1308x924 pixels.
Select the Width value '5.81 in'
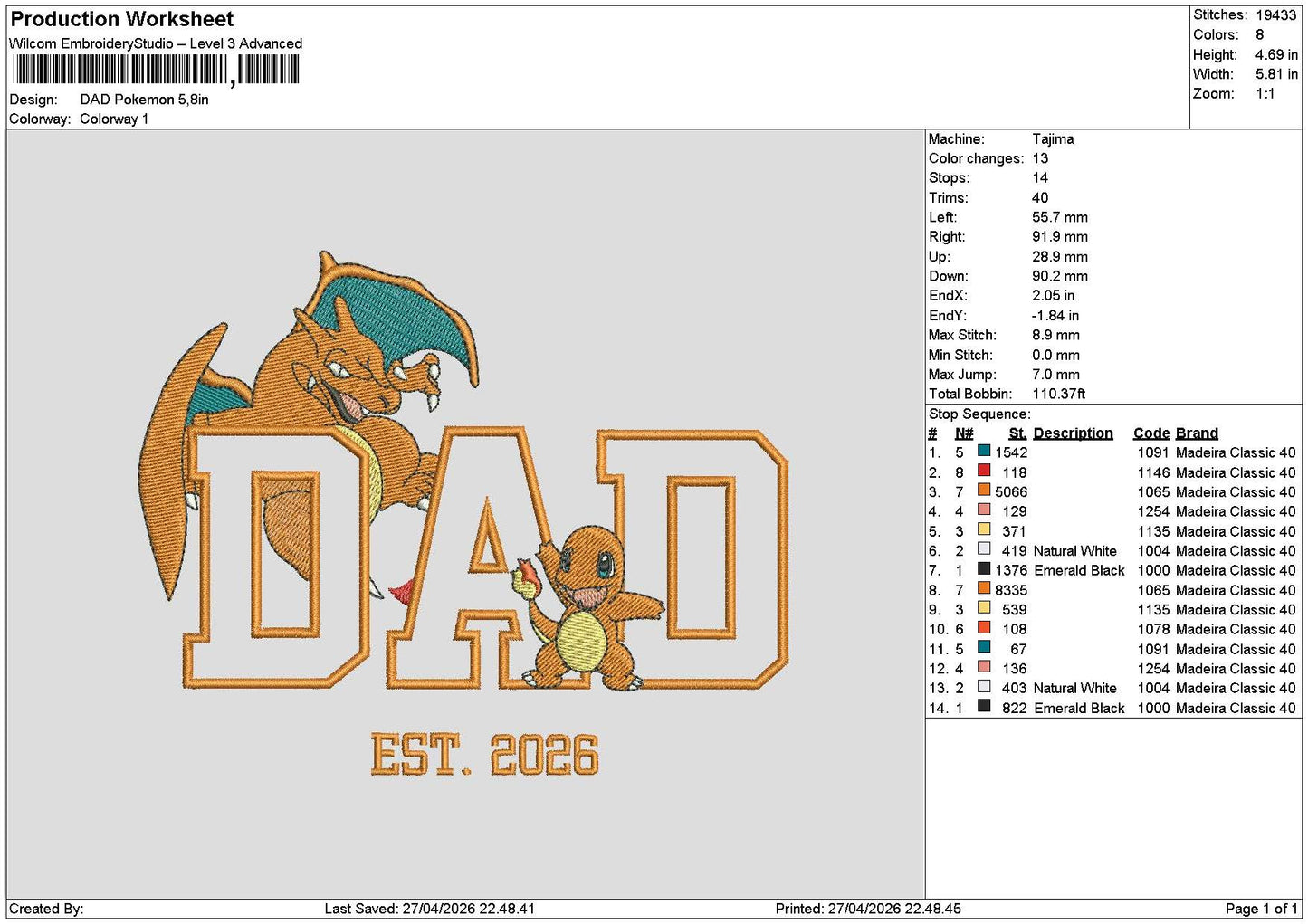[x=1276, y=74]
